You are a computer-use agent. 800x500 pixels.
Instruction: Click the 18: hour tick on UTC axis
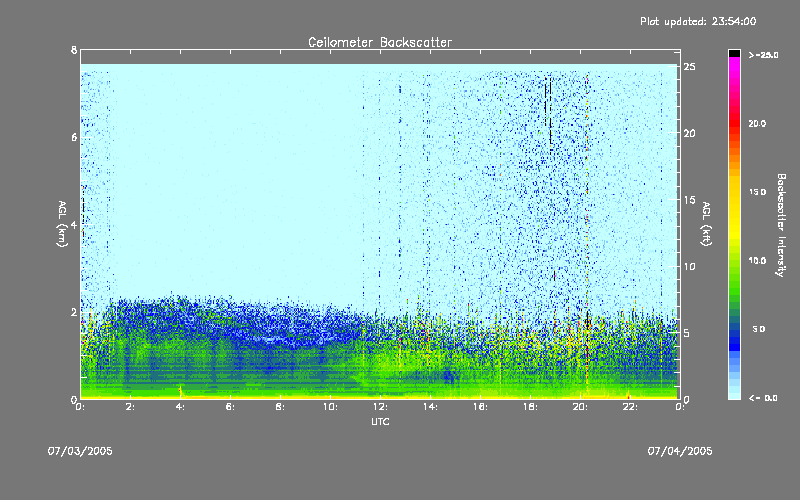click(530, 407)
